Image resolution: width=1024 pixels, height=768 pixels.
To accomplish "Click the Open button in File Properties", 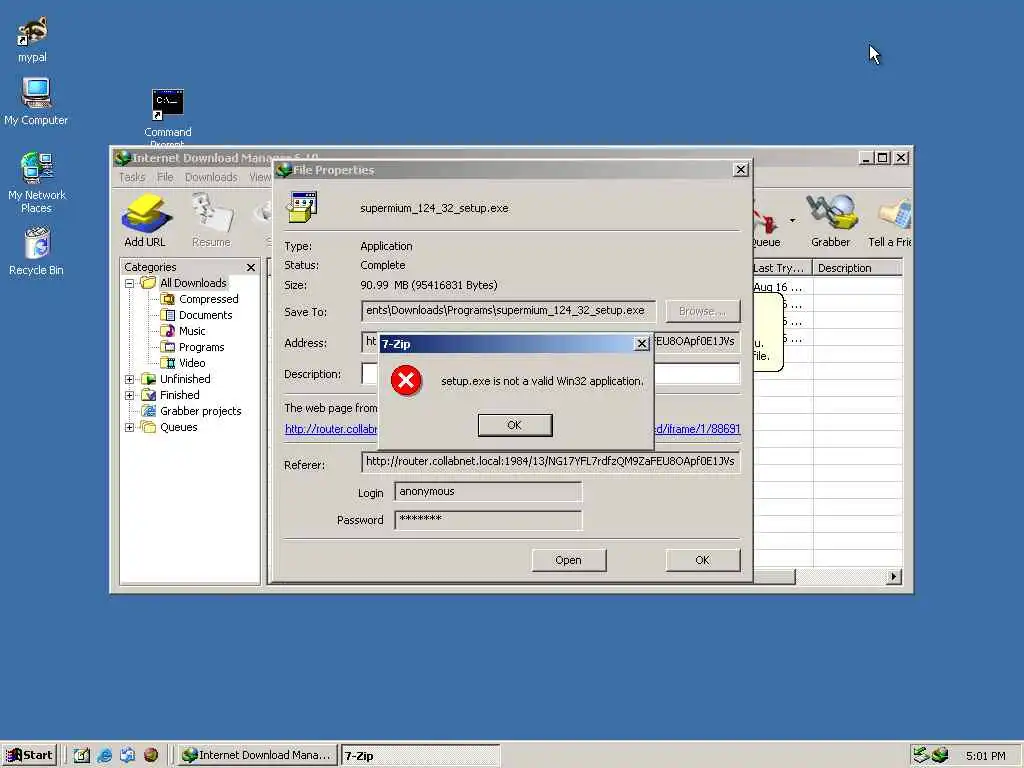I will [x=569, y=560].
